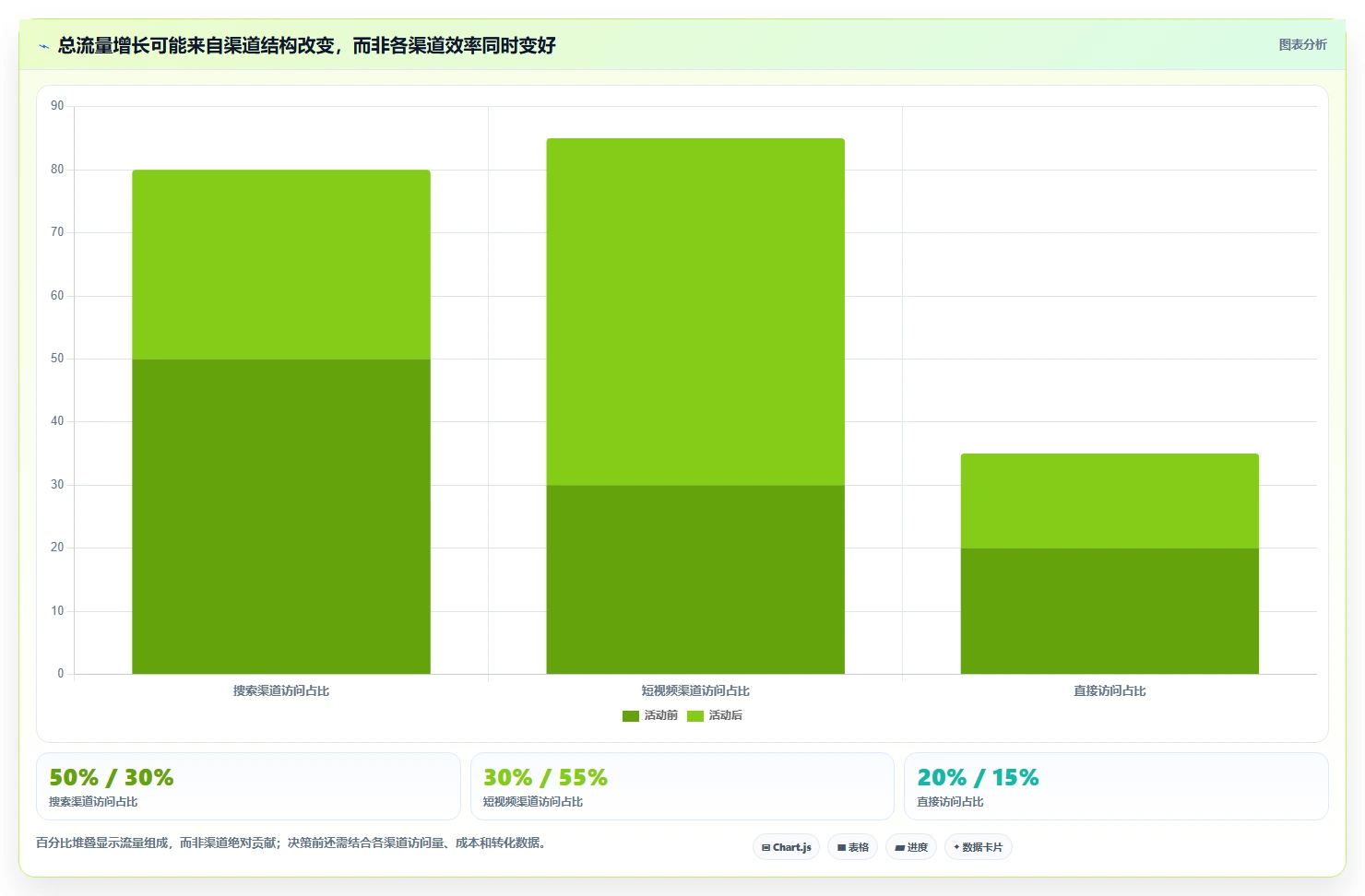Select the Chart.js chip
The width and height of the screenshot is (1365, 896).
[786, 847]
